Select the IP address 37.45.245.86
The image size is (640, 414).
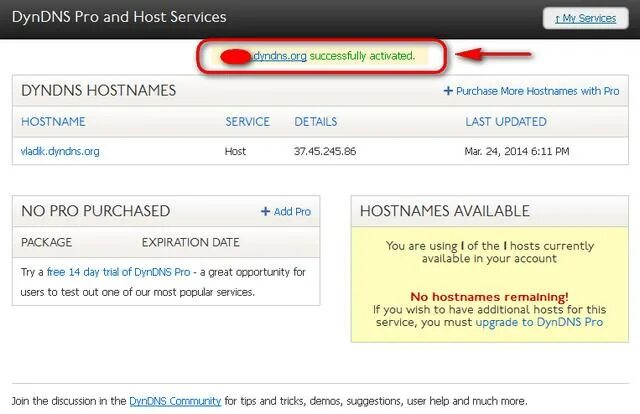[325, 151]
